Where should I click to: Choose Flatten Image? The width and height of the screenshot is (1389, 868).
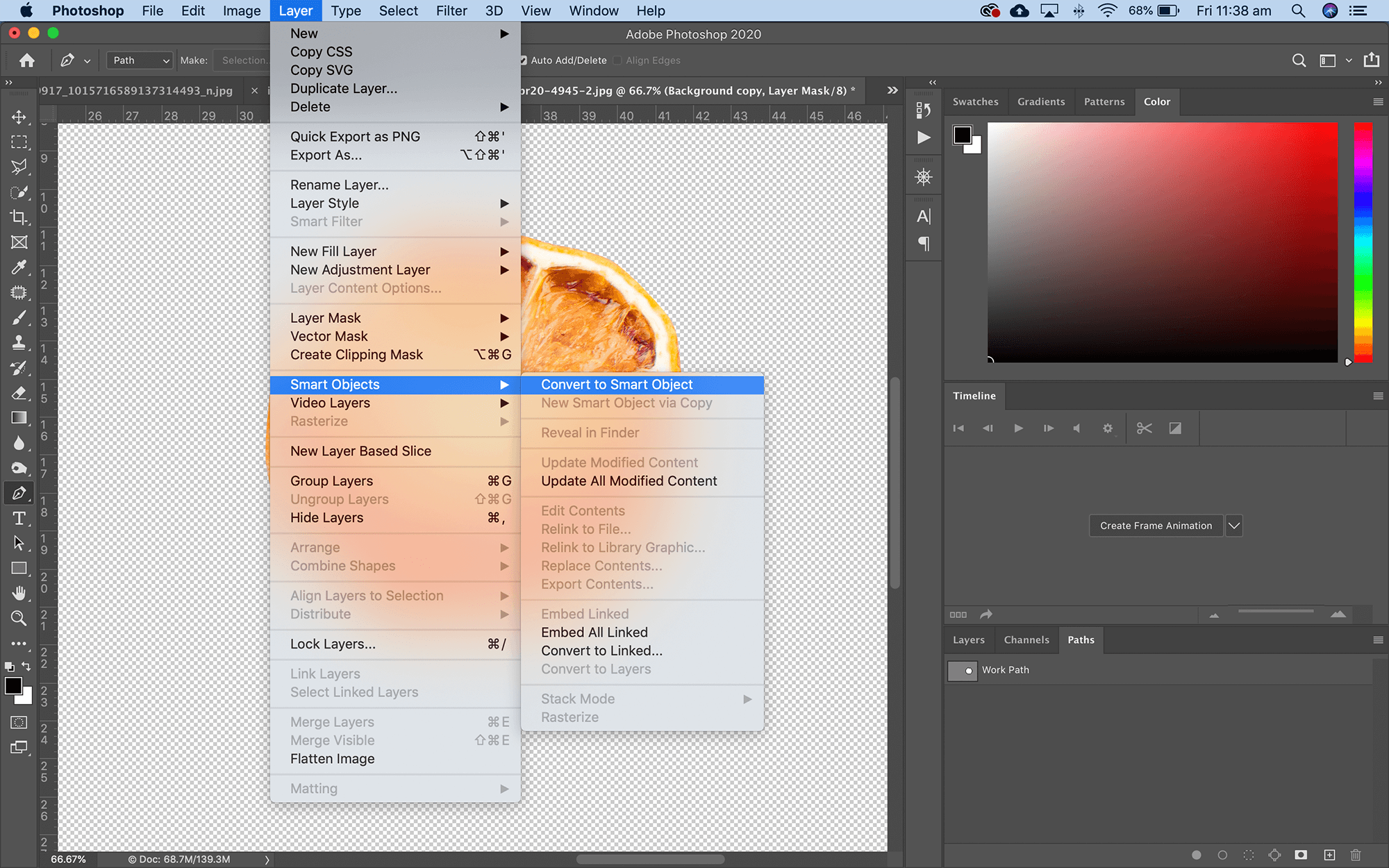pyautogui.click(x=395, y=759)
